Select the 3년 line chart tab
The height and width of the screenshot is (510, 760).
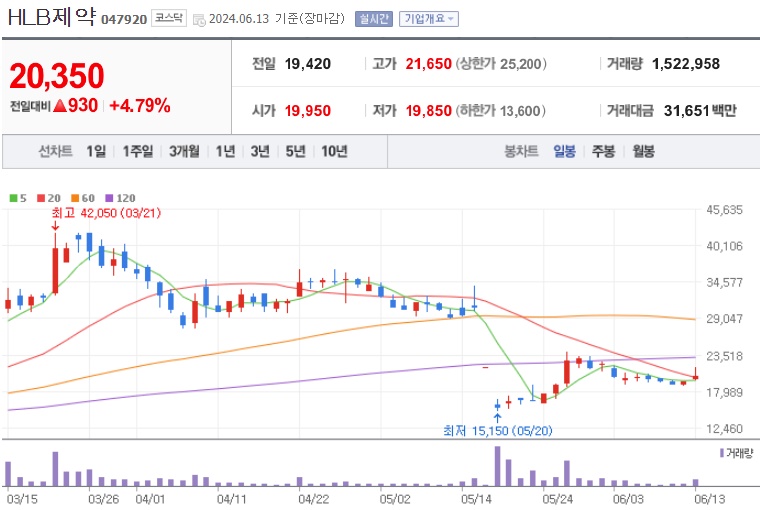tap(260, 151)
